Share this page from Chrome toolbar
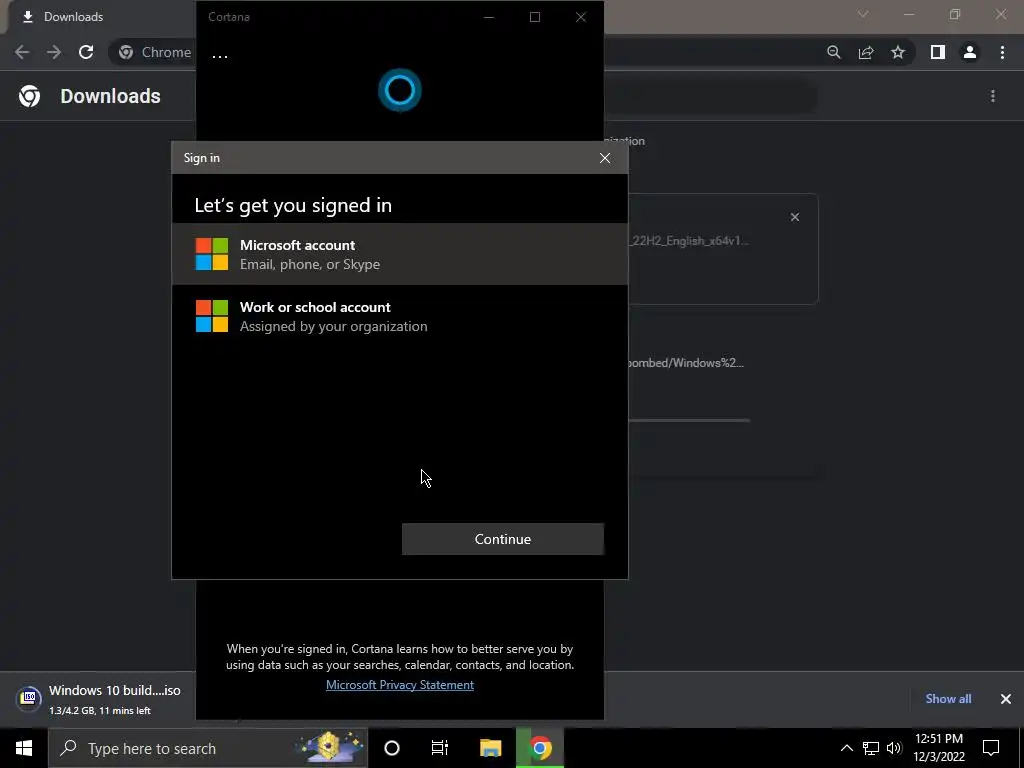Image resolution: width=1024 pixels, height=768 pixels. (x=866, y=52)
